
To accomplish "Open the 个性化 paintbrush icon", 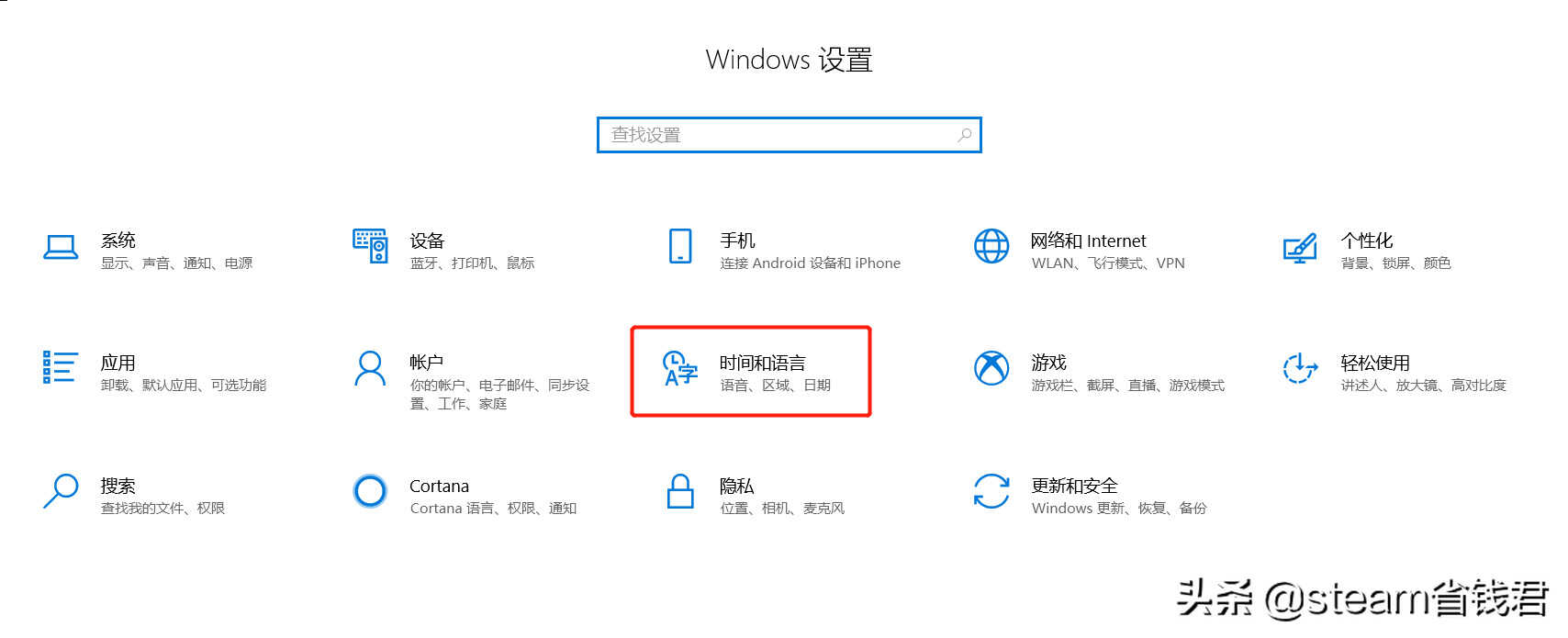I will click(x=1300, y=247).
